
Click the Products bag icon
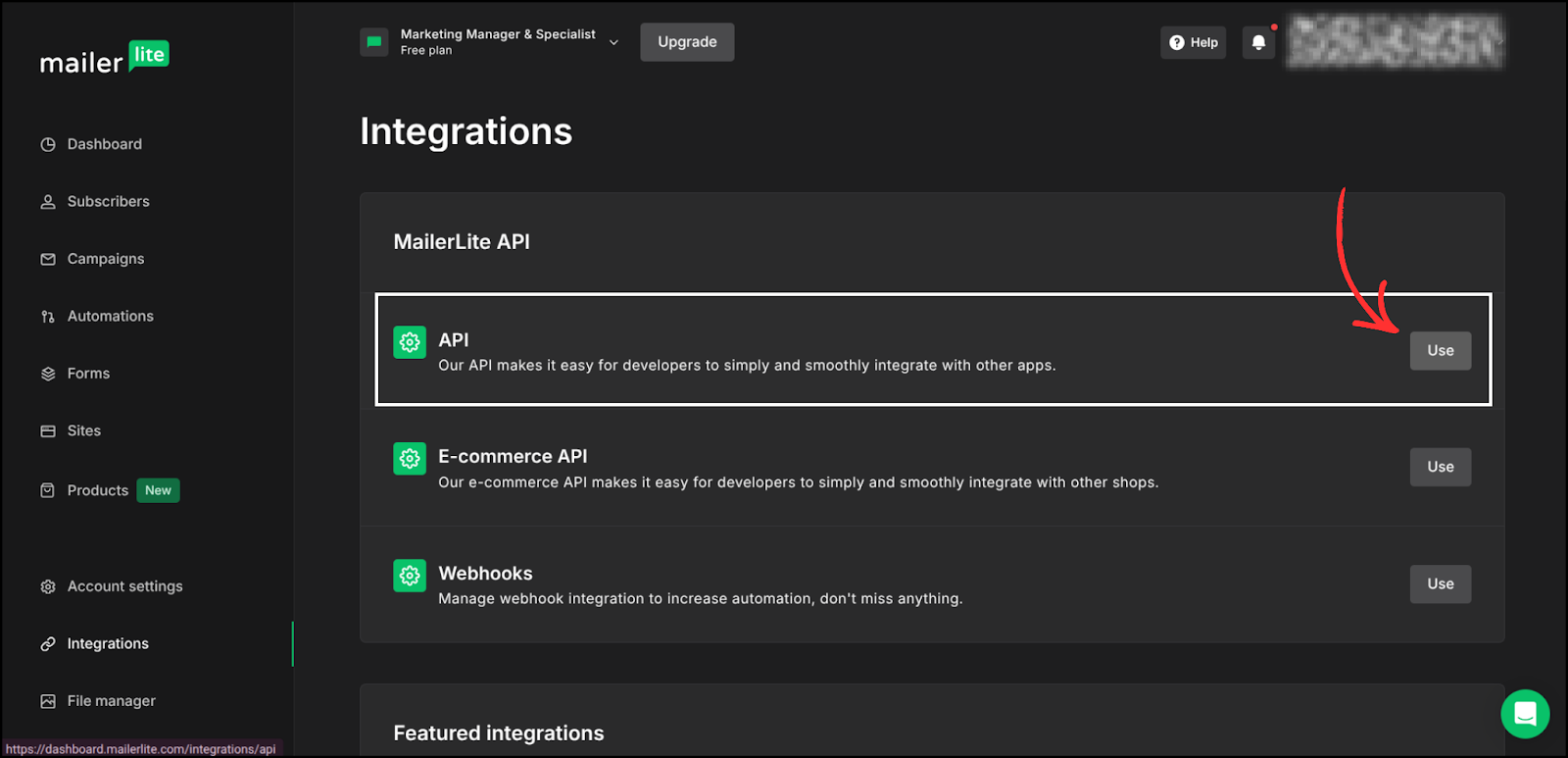tap(48, 490)
